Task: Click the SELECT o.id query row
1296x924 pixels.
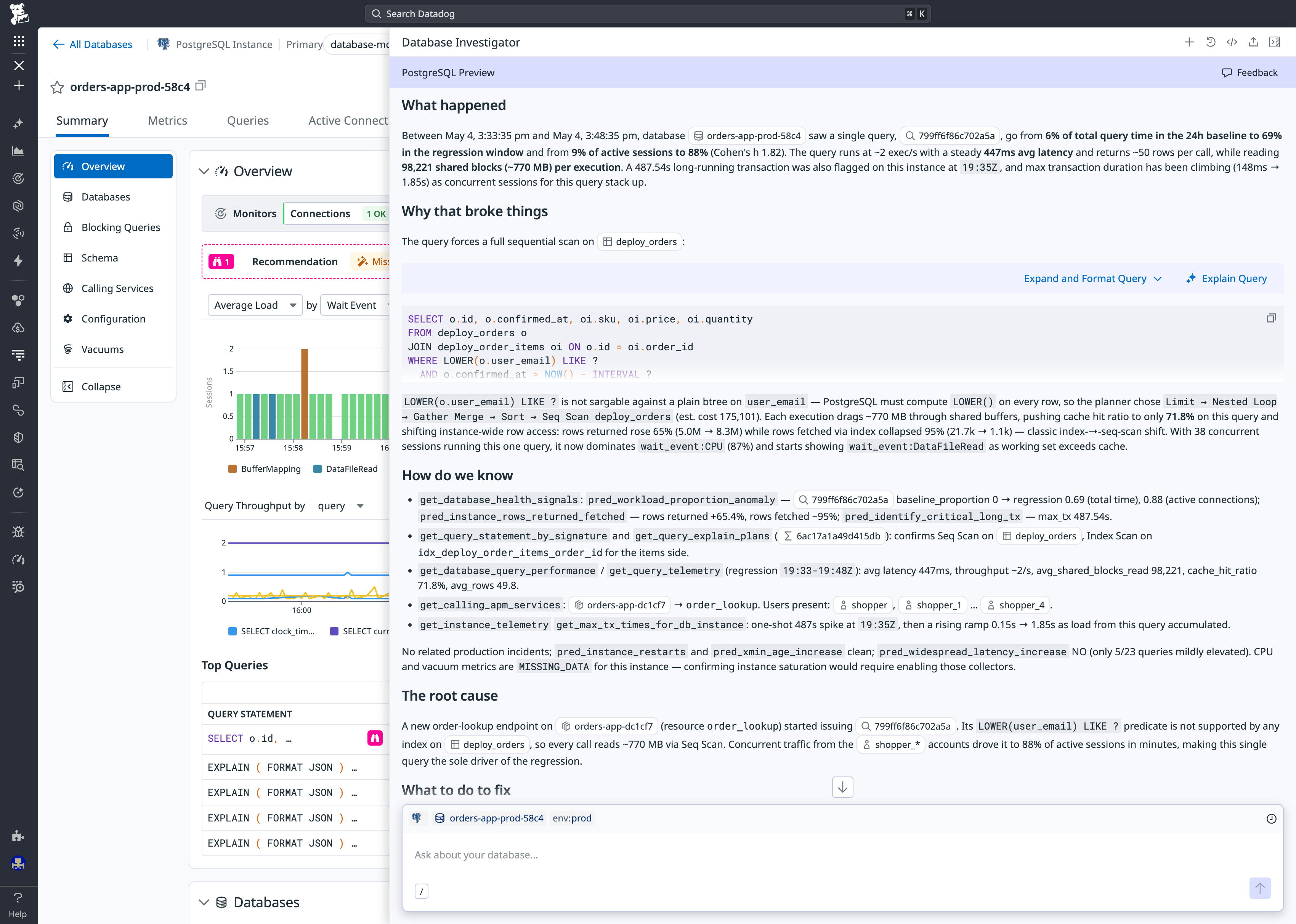Action: click(295, 738)
